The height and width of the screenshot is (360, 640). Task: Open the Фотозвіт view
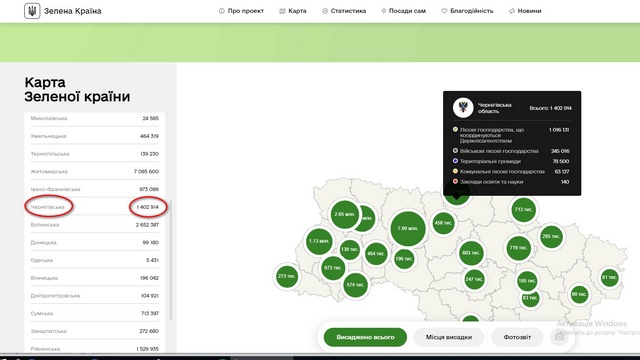click(517, 337)
